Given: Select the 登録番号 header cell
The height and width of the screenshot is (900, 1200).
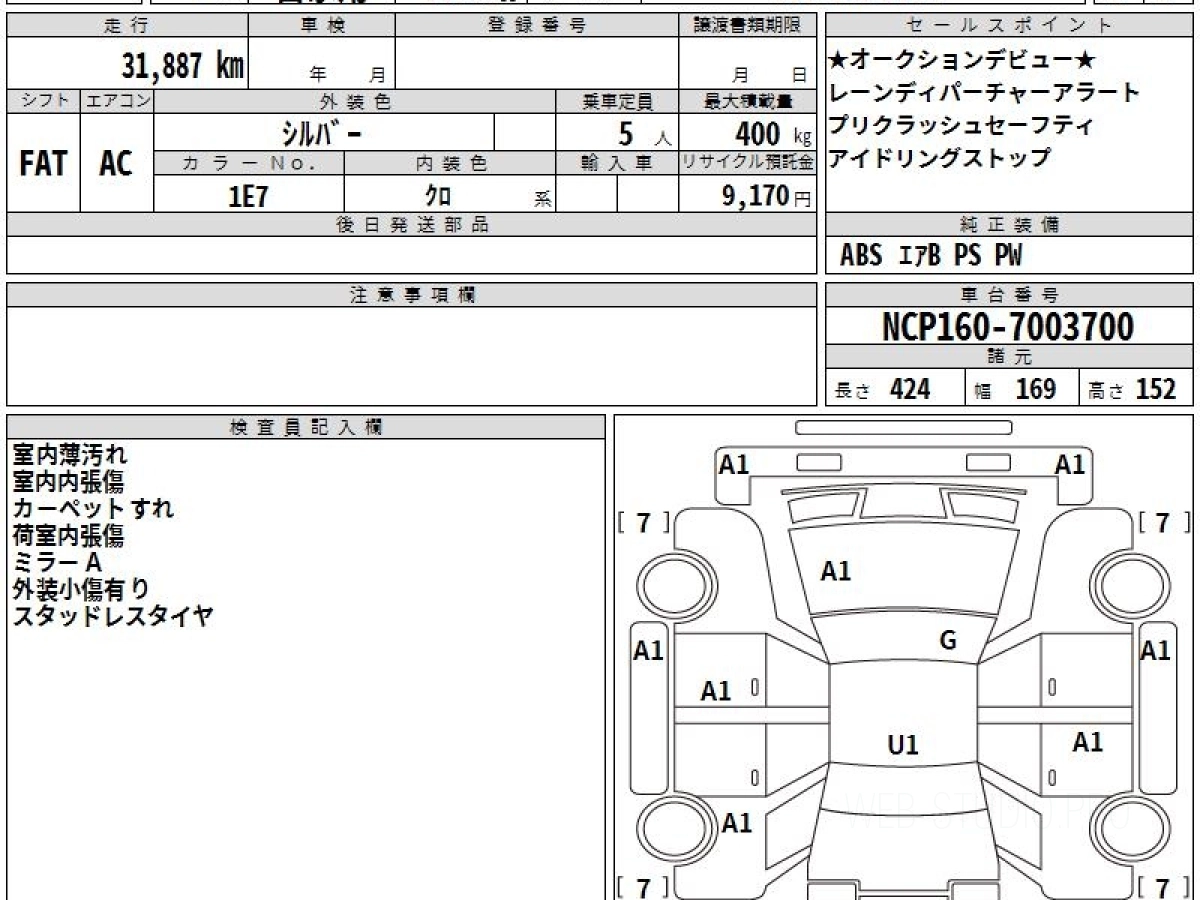Looking at the screenshot, I should (x=537, y=26).
